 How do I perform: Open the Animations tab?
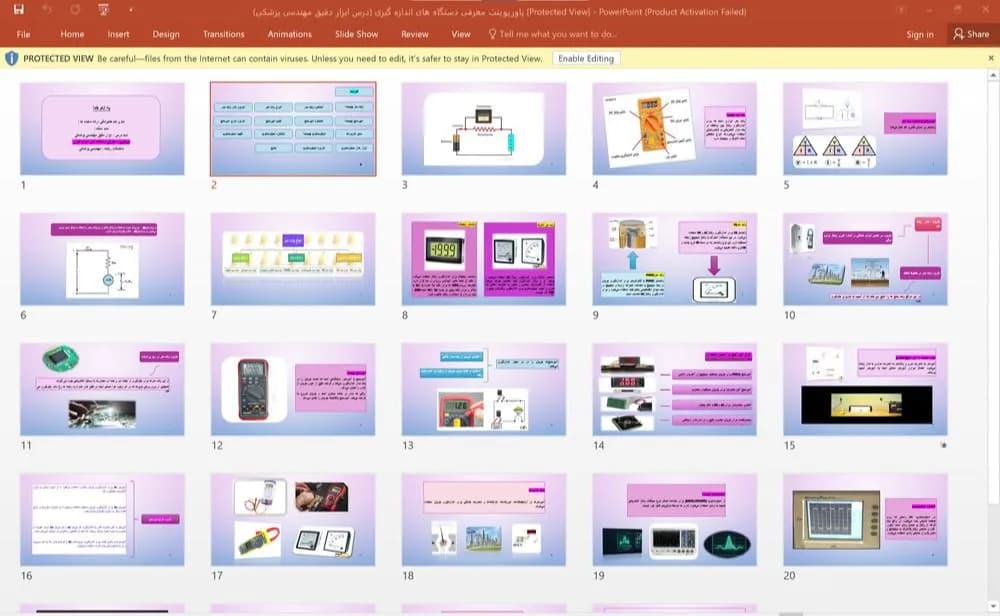[290, 34]
